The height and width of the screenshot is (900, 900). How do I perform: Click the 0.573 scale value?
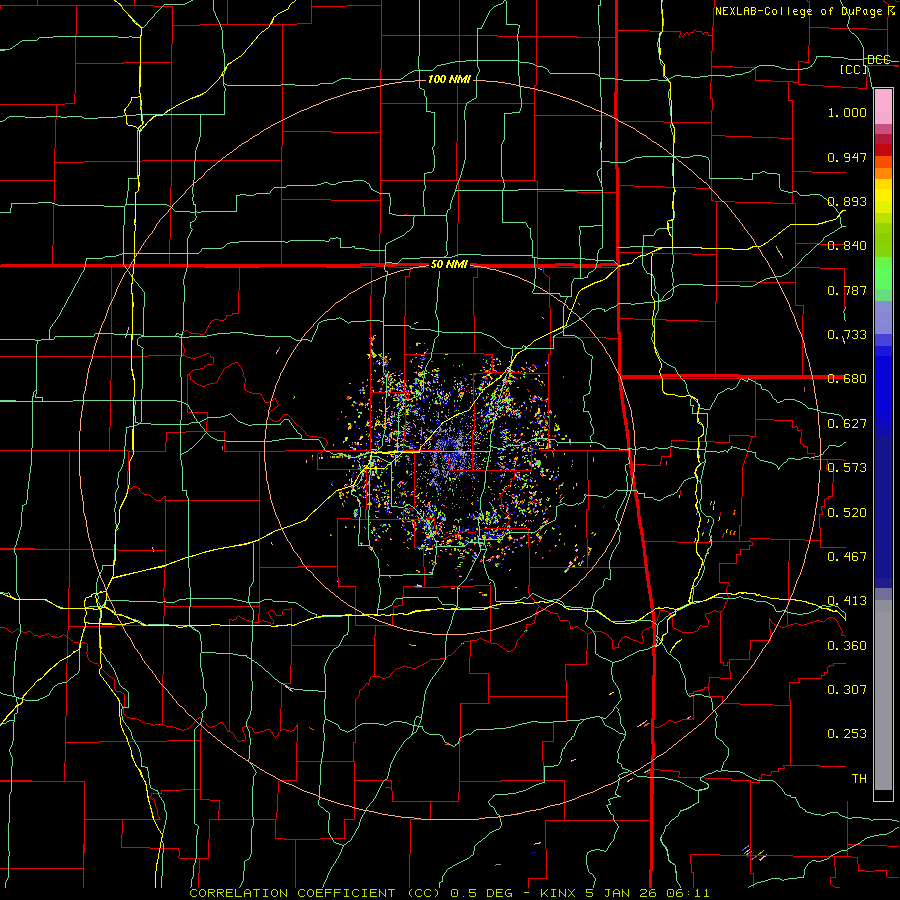[847, 468]
